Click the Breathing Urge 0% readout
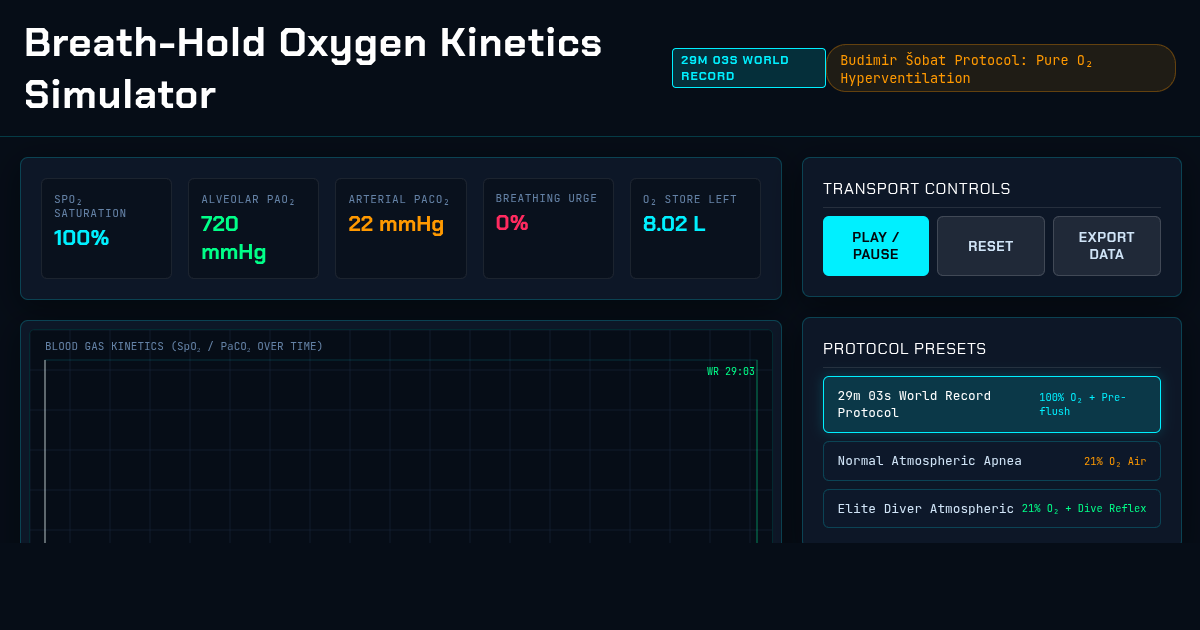The width and height of the screenshot is (1200, 630). coord(512,223)
